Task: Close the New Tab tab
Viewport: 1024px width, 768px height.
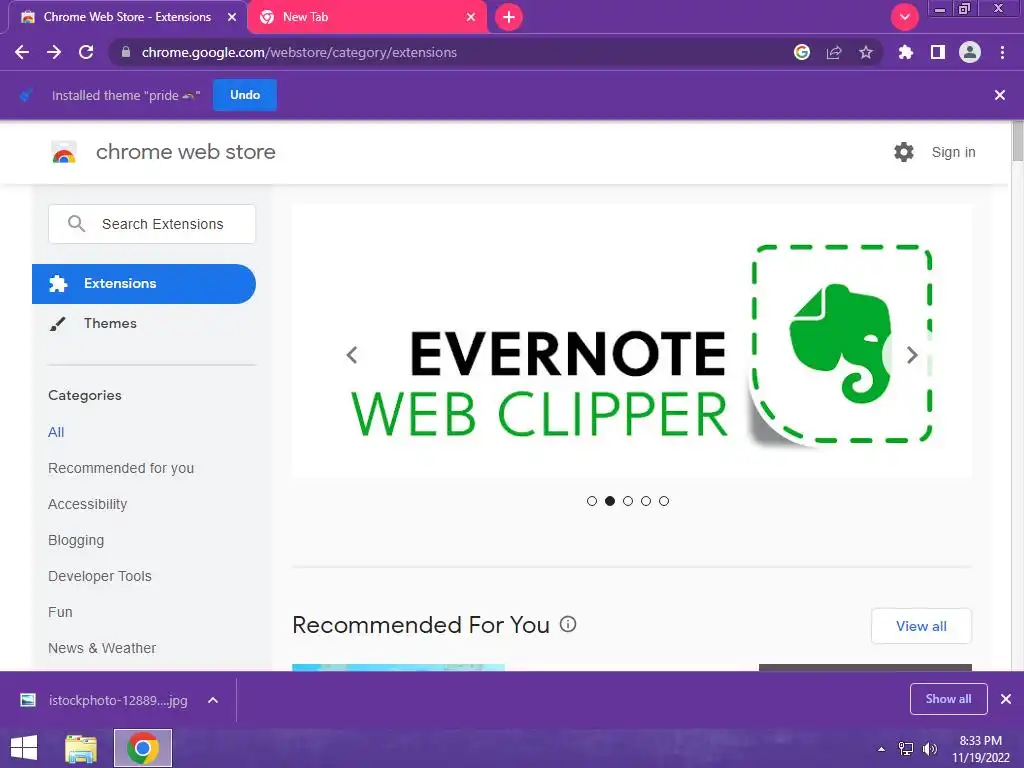Action: [471, 17]
